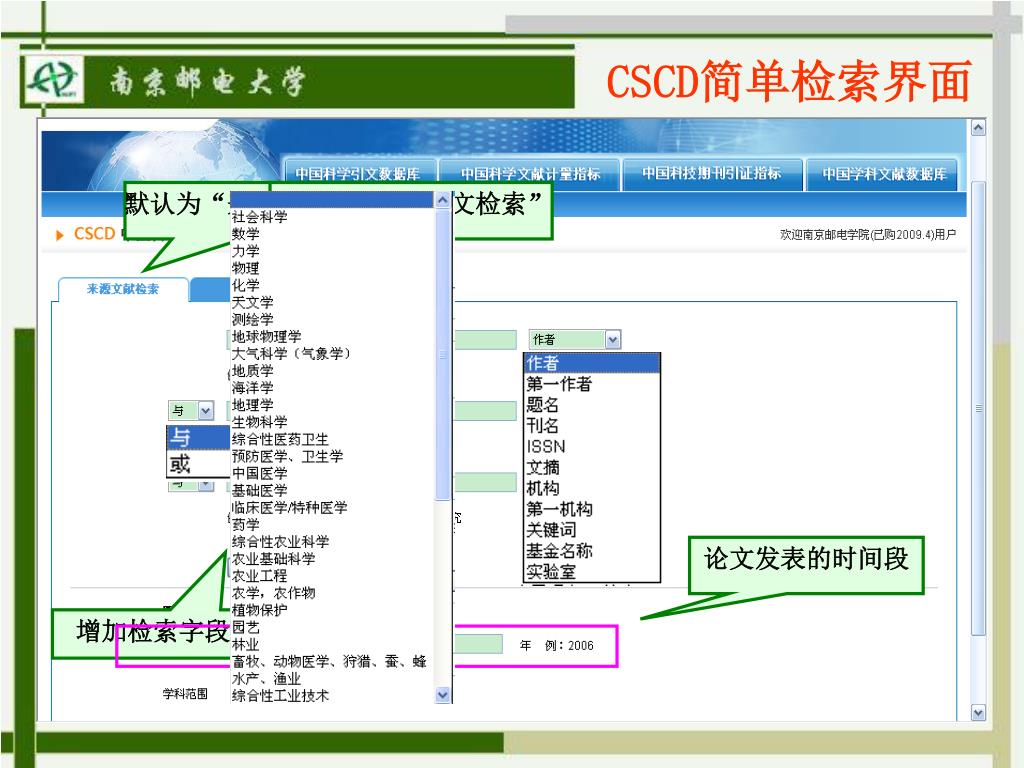Select 数学 in subject list
The image size is (1024, 768).
332,234
